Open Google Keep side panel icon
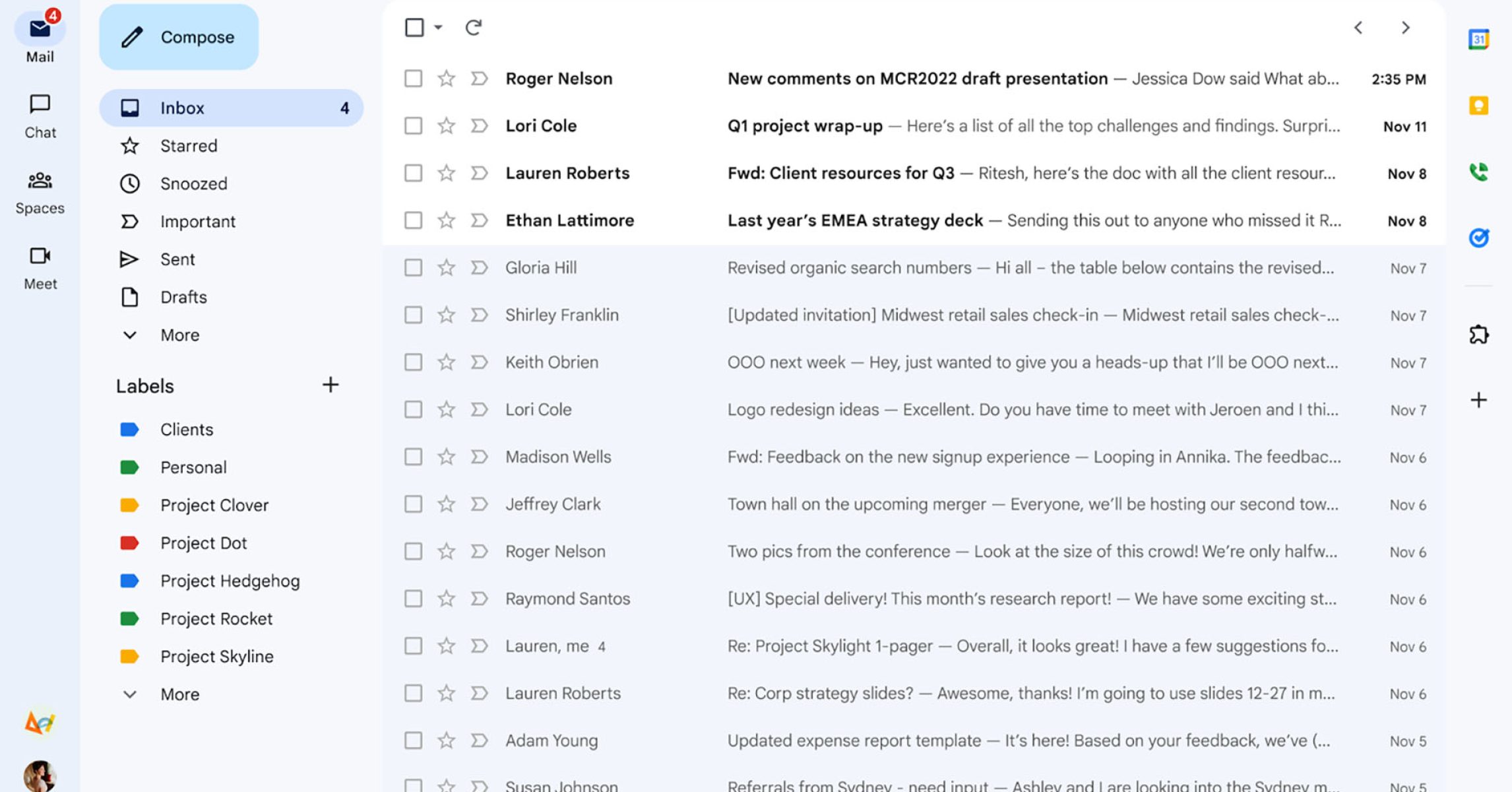 coord(1478,106)
